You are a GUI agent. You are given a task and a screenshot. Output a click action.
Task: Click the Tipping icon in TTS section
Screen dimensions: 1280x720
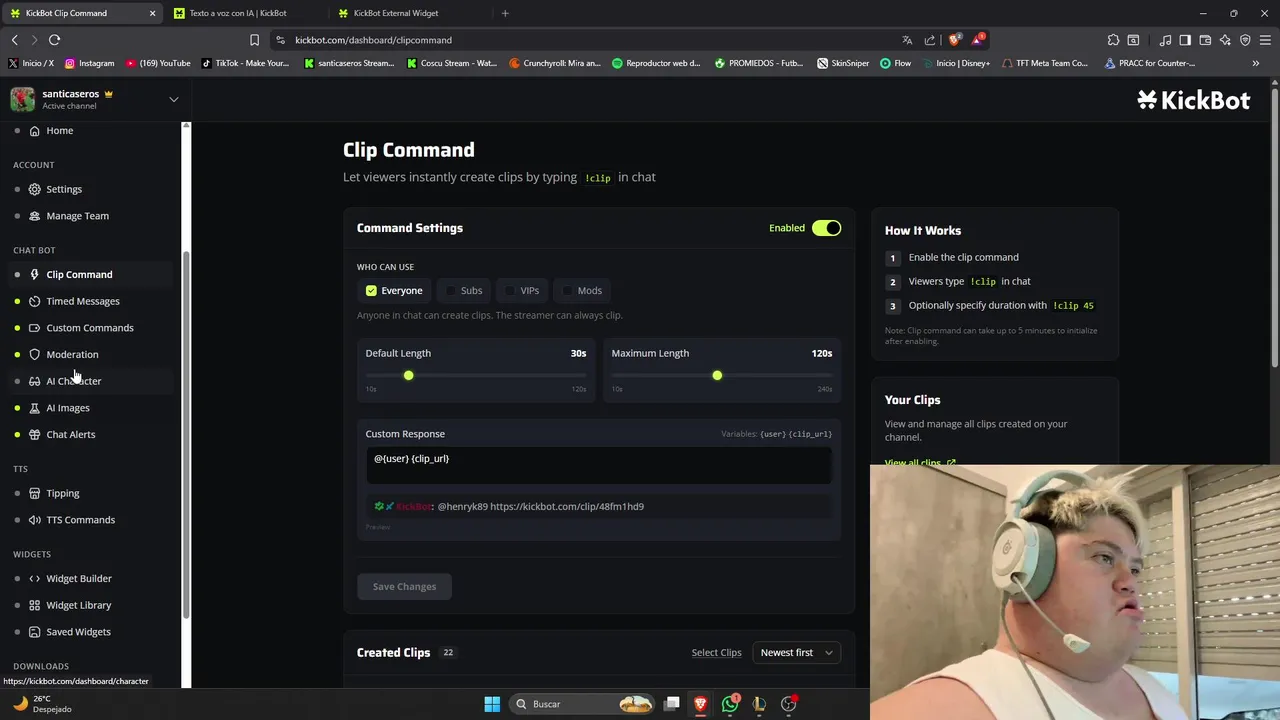[35, 493]
